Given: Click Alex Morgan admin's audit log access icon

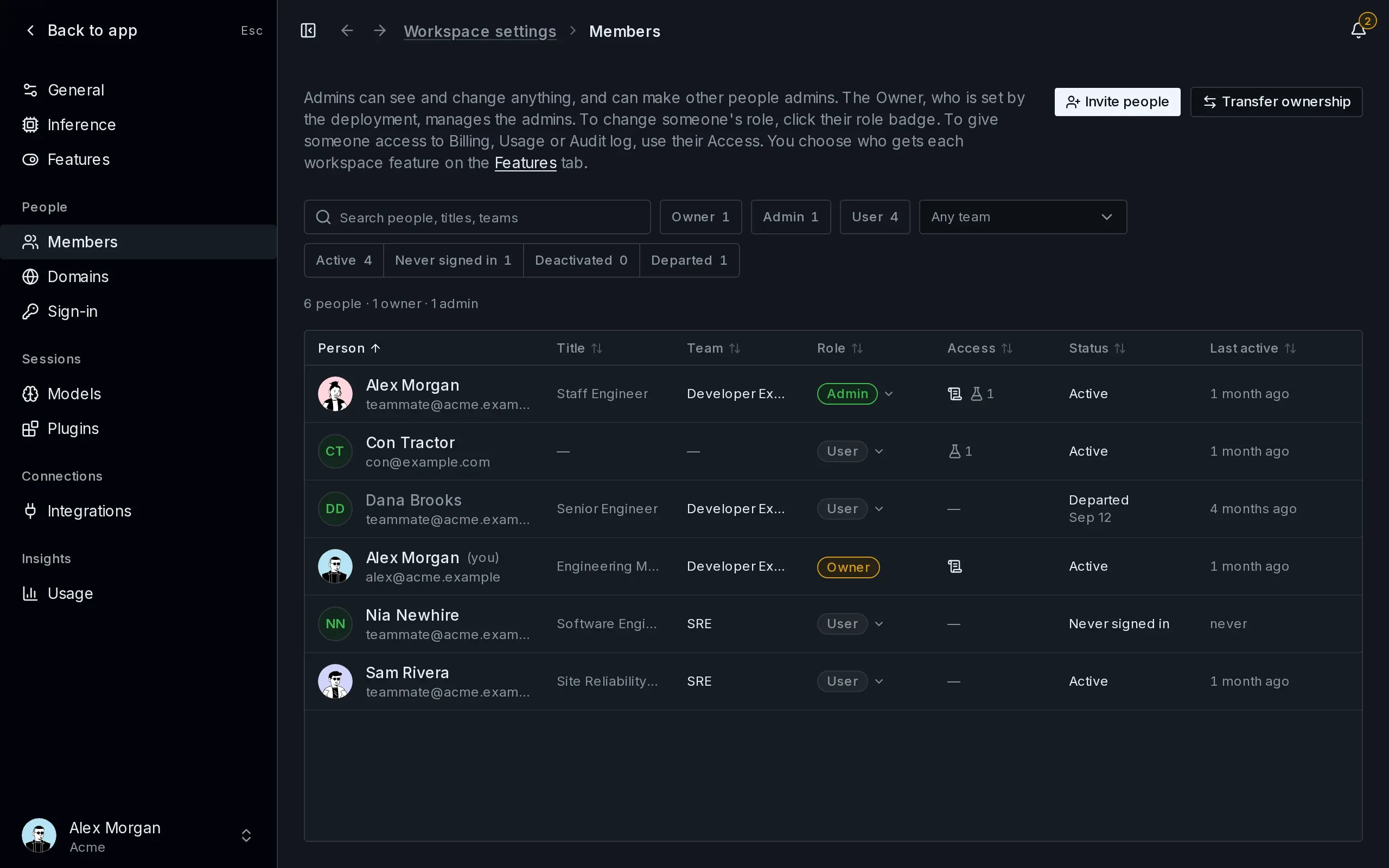Looking at the screenshot, I should coord(954,394).
